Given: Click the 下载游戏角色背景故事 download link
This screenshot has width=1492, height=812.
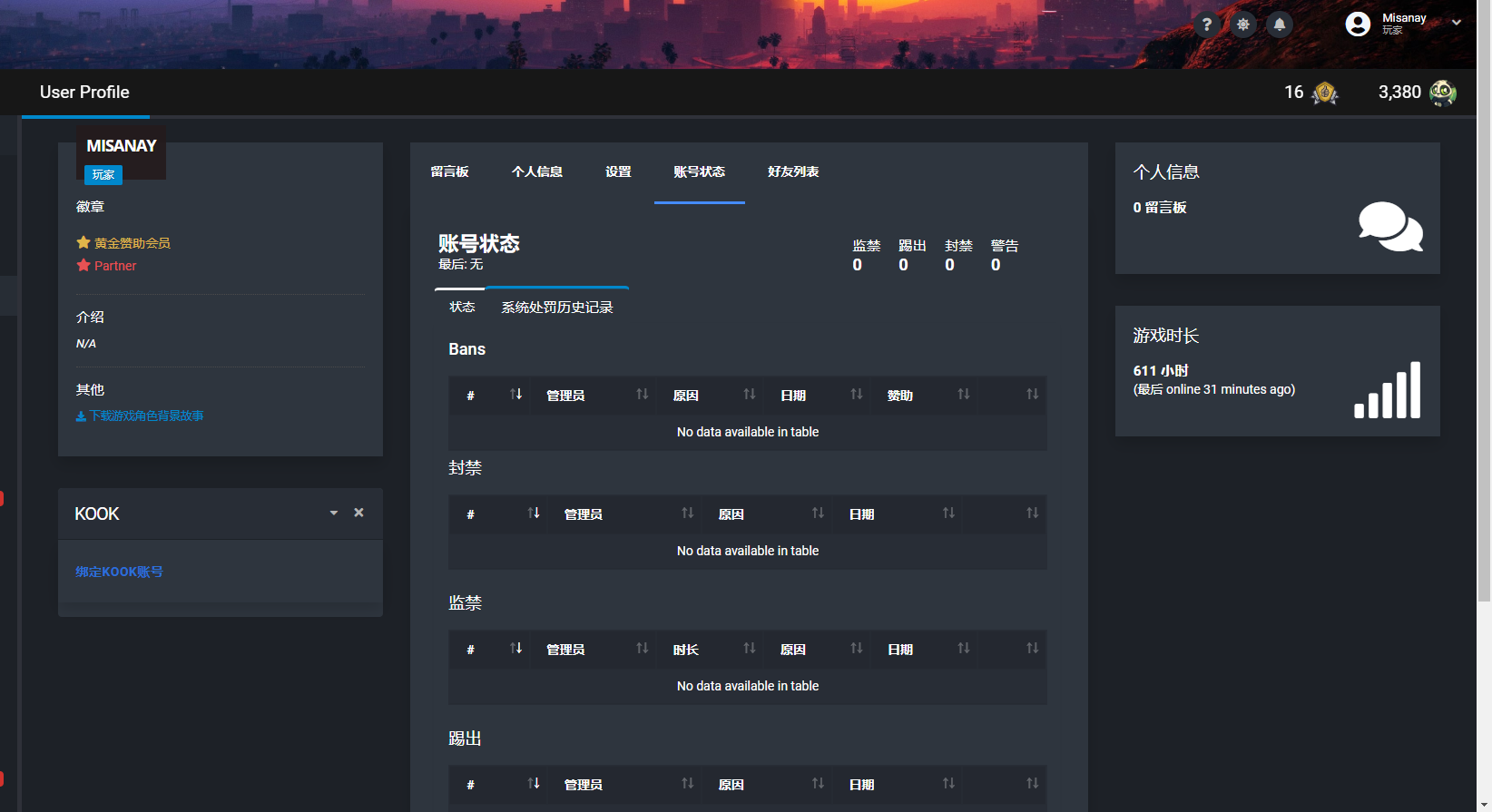Looking at the screenshot, I should point(140,416).
